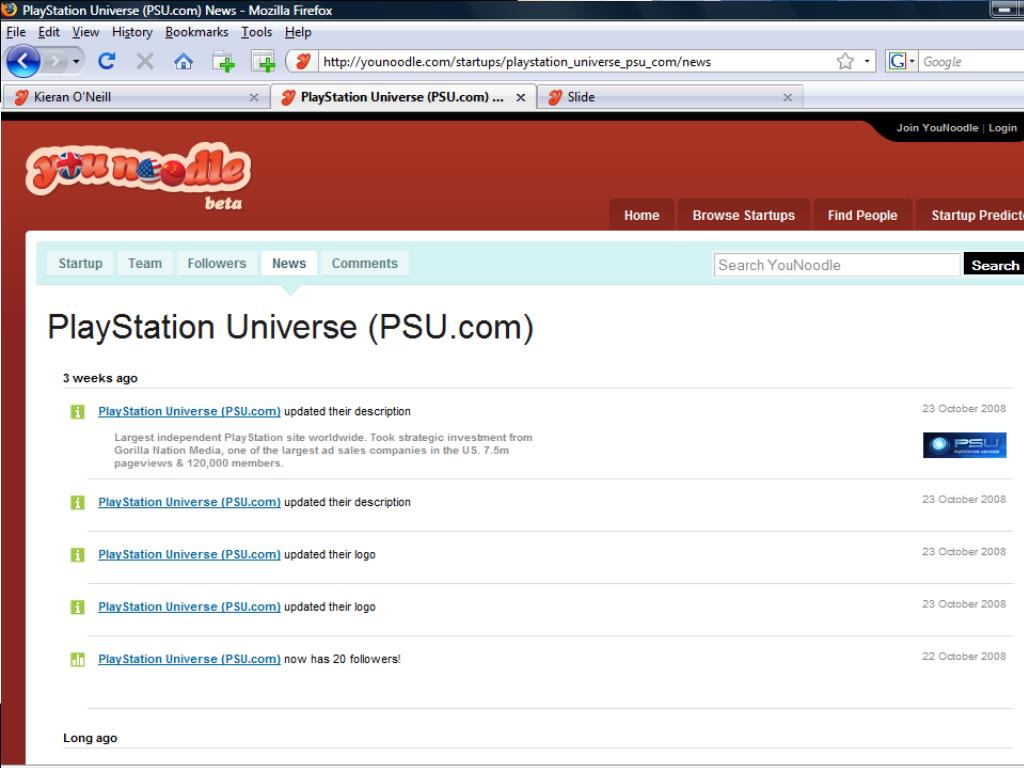This screenshot has width=1024, height=768.
Task: Switch to the Kieran O'Neill browser tab
Action: [135, 97]
